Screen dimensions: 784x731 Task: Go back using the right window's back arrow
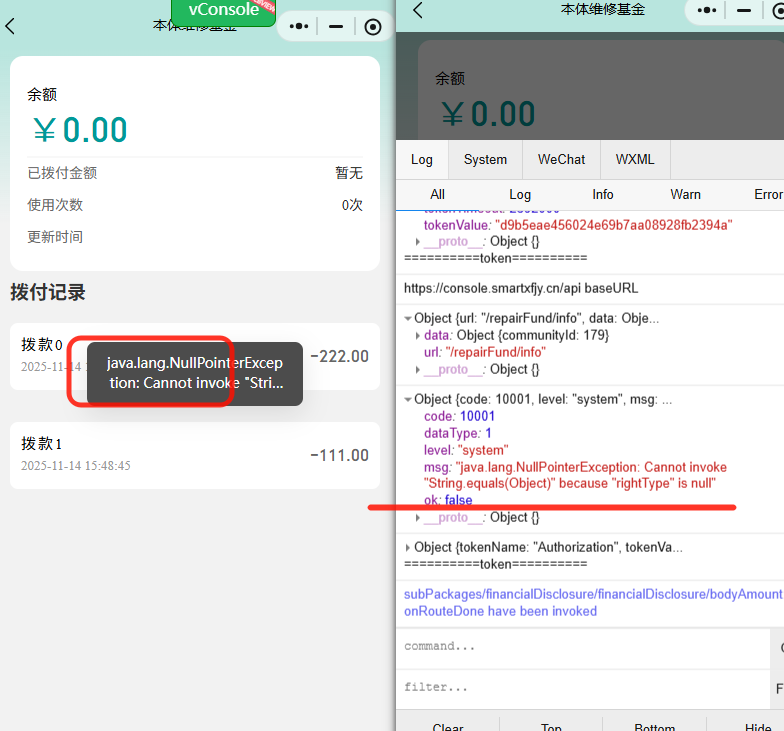coord(418,11)
